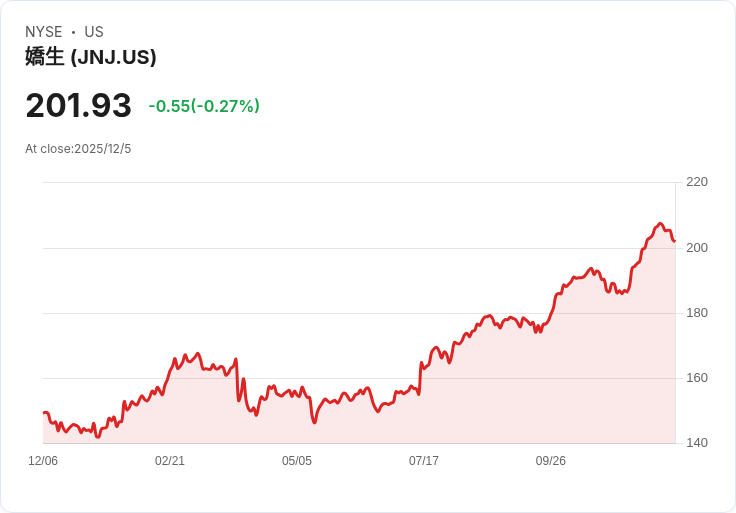Select the 12/06 date on the x-axis
The height and width of the screenshot is (513, 736).
43,461
